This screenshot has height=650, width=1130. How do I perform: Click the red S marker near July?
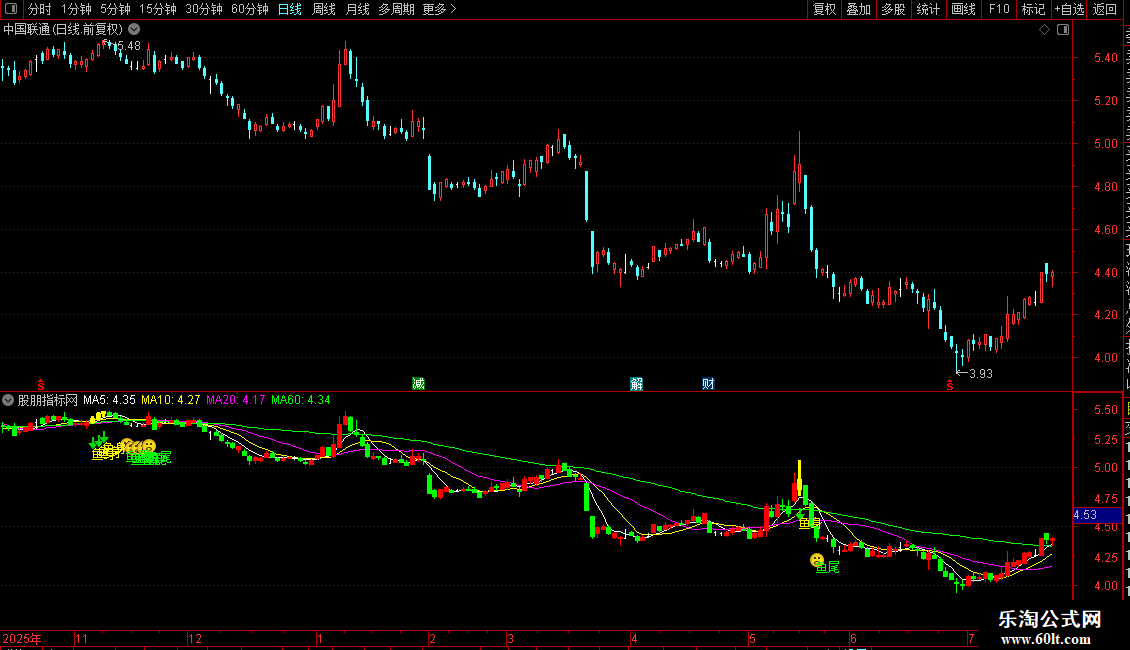[950, 385]
